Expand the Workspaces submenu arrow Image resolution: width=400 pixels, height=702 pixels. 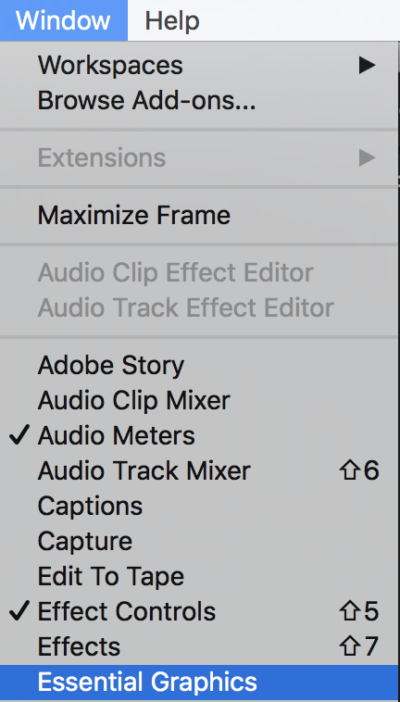pyautogui.click(x=367, y=66)
